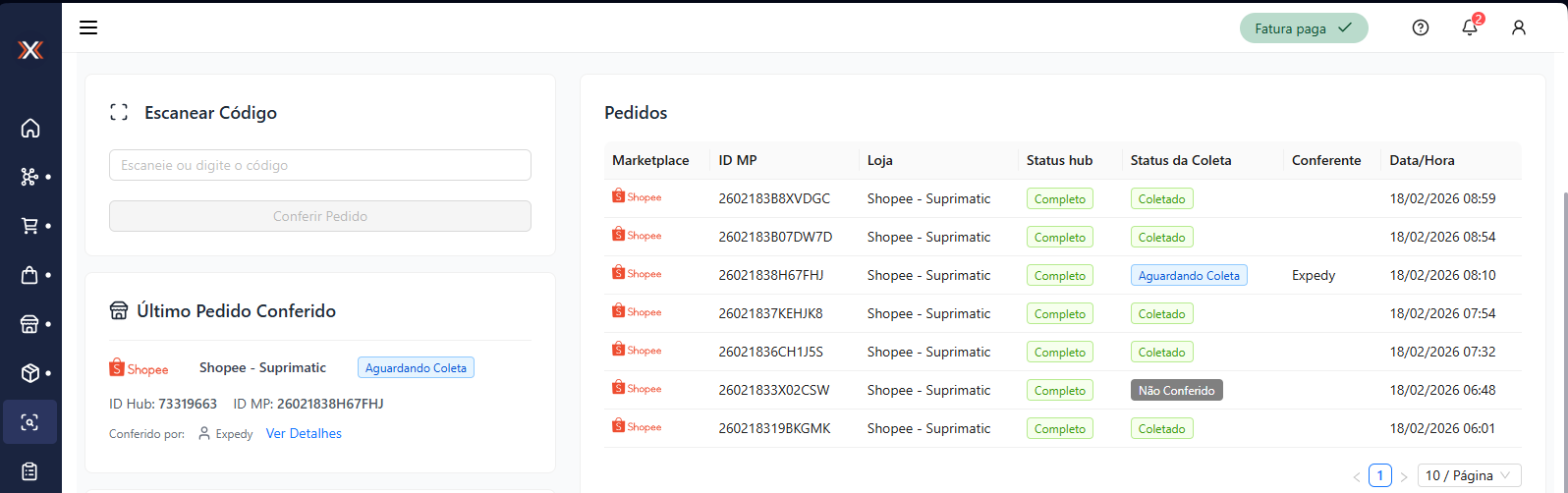The height and width of the screenshot is (493, 1568).
Task: Click the previous page arrow in pagination
Action: point(1357,476)
